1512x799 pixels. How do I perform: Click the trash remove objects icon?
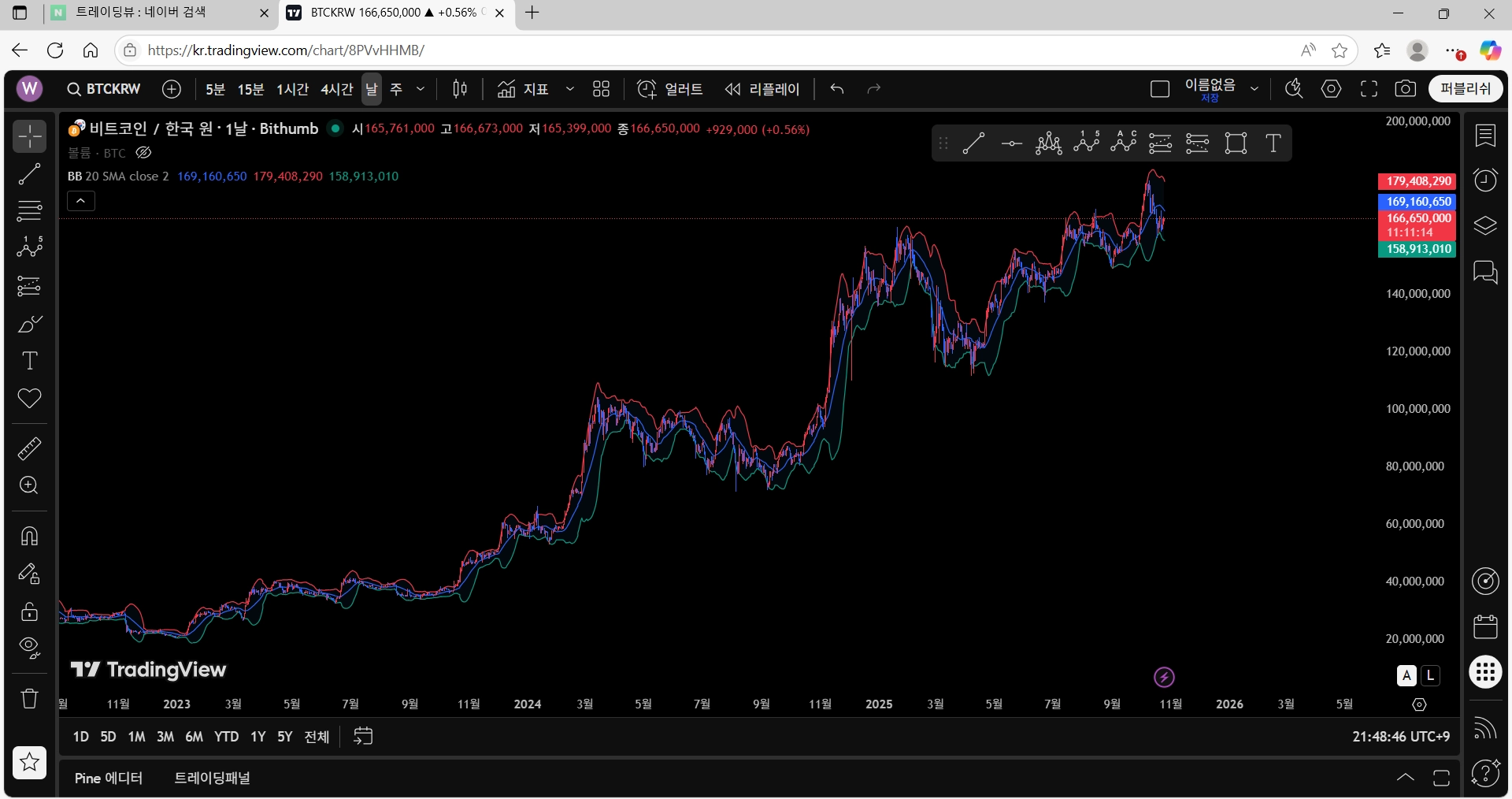point(29,698)
